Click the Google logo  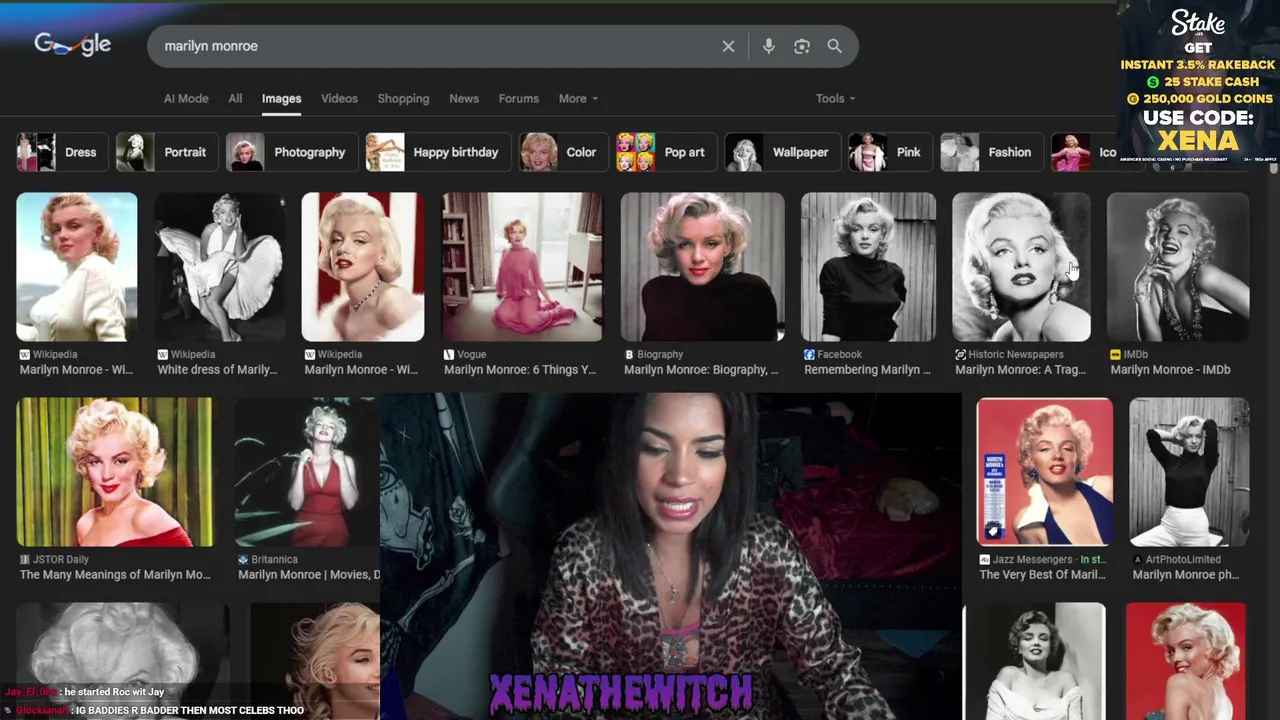point(72,45)
